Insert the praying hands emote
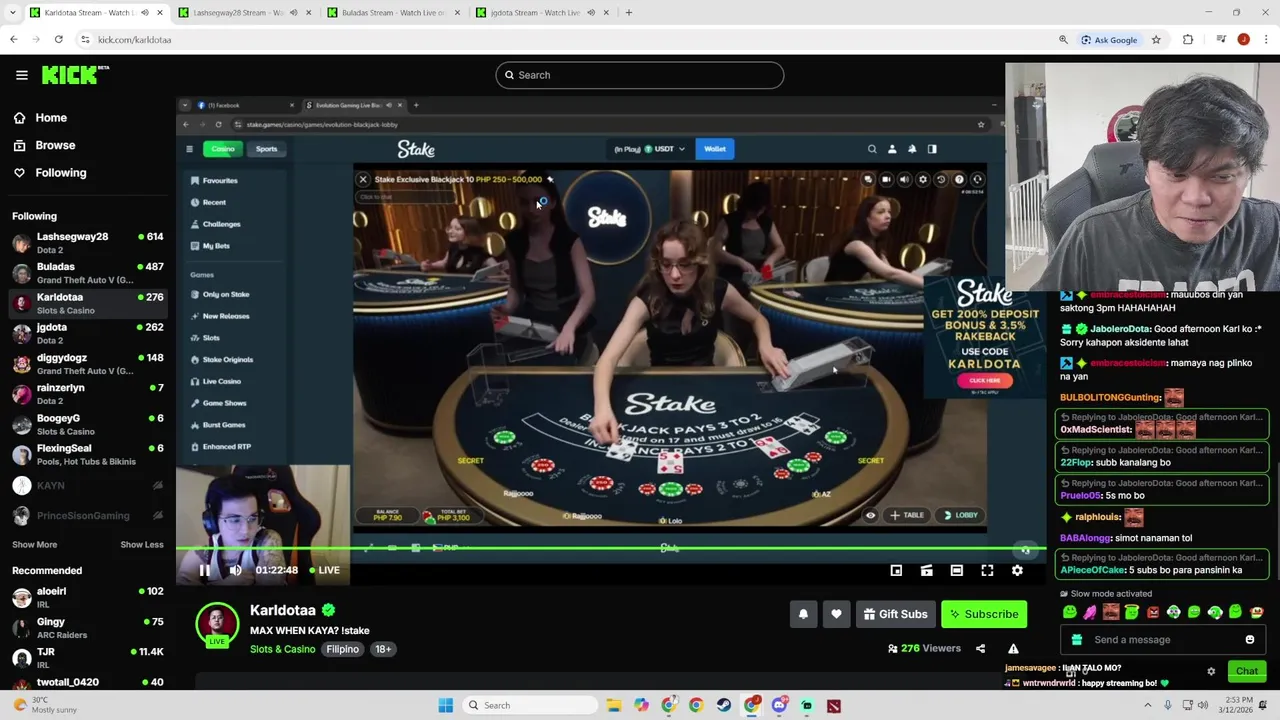The image size is (1280, 720). (x=1090, y=612)
